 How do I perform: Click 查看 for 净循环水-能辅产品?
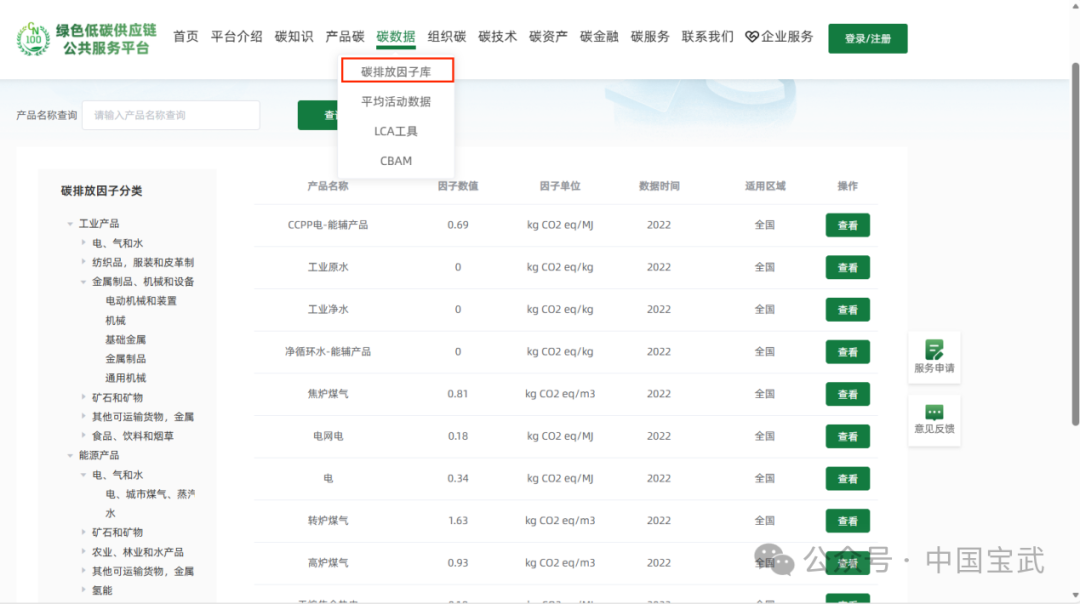(x=847, y=352)
